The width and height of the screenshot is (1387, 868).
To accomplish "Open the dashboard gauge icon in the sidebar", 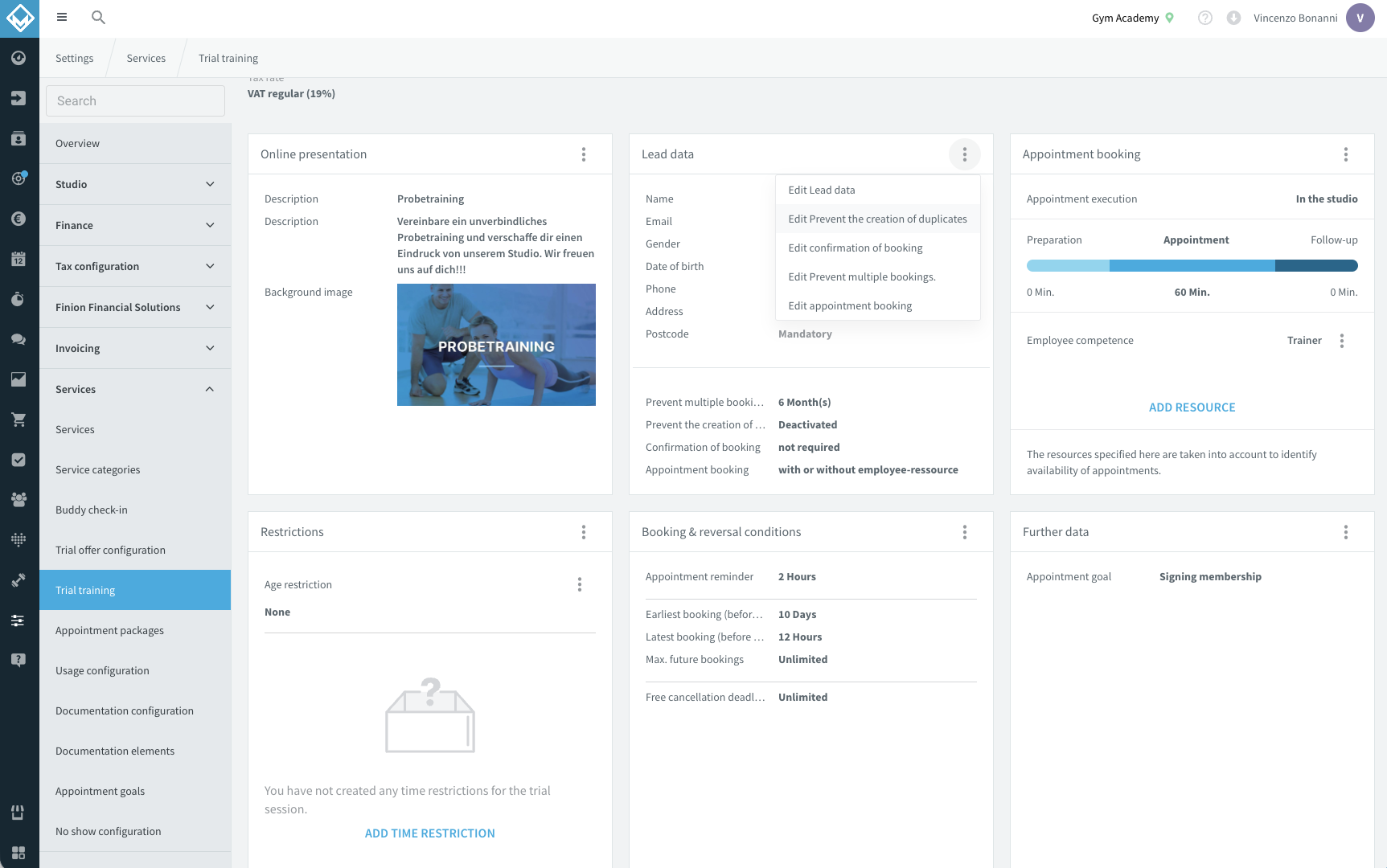I will coord(18,58).
